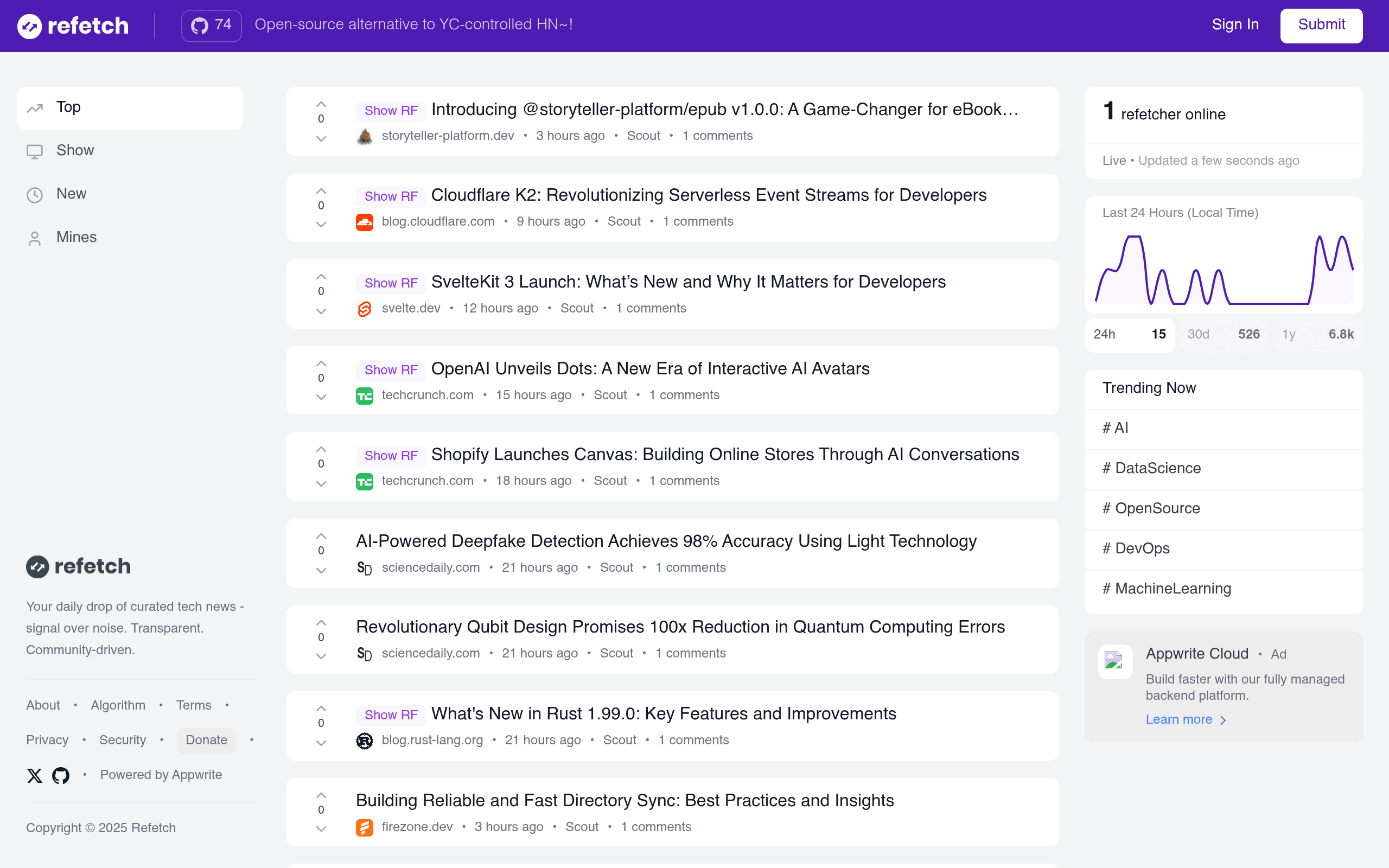1389x868 pixels.
Task: Click the Appwrite Cloud ad image
Action: (x=1114, y=661)
